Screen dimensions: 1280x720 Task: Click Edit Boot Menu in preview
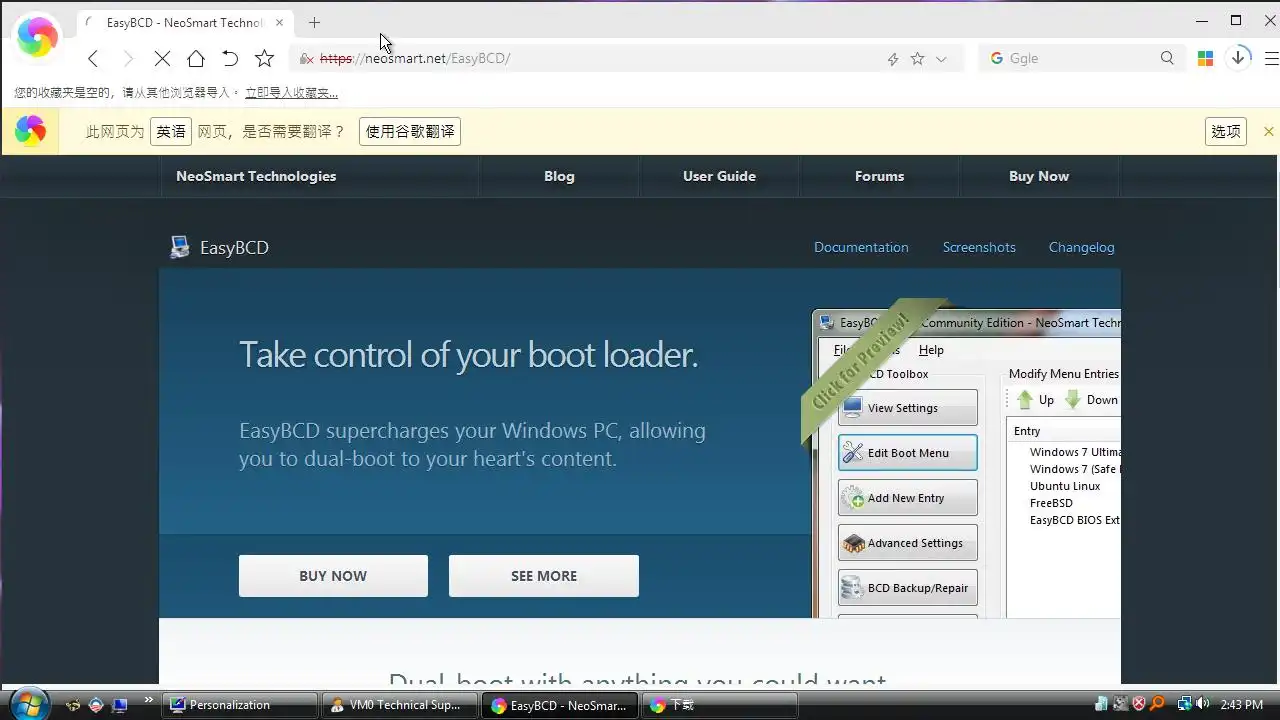[907, 453]
